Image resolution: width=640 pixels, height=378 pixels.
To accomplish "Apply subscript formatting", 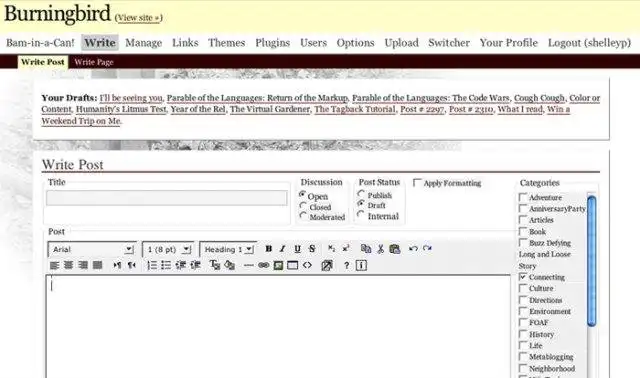I will point(331,249).
